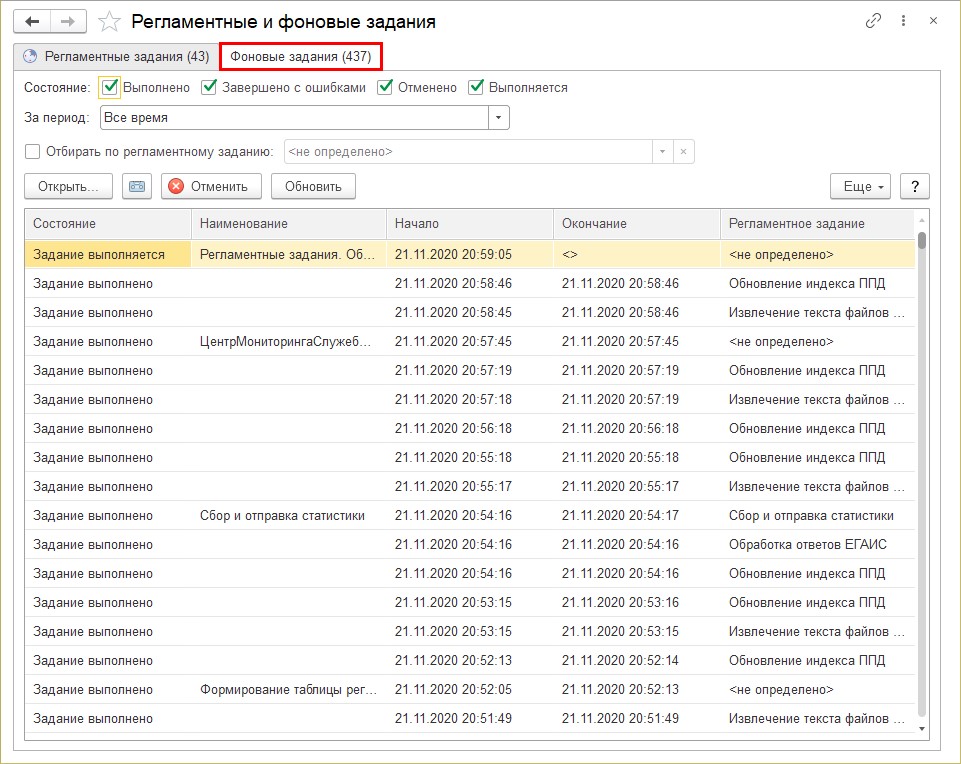Sort by the Состояние column header
The height and width of the screenshot is (764, 961).
pos(108,224)
